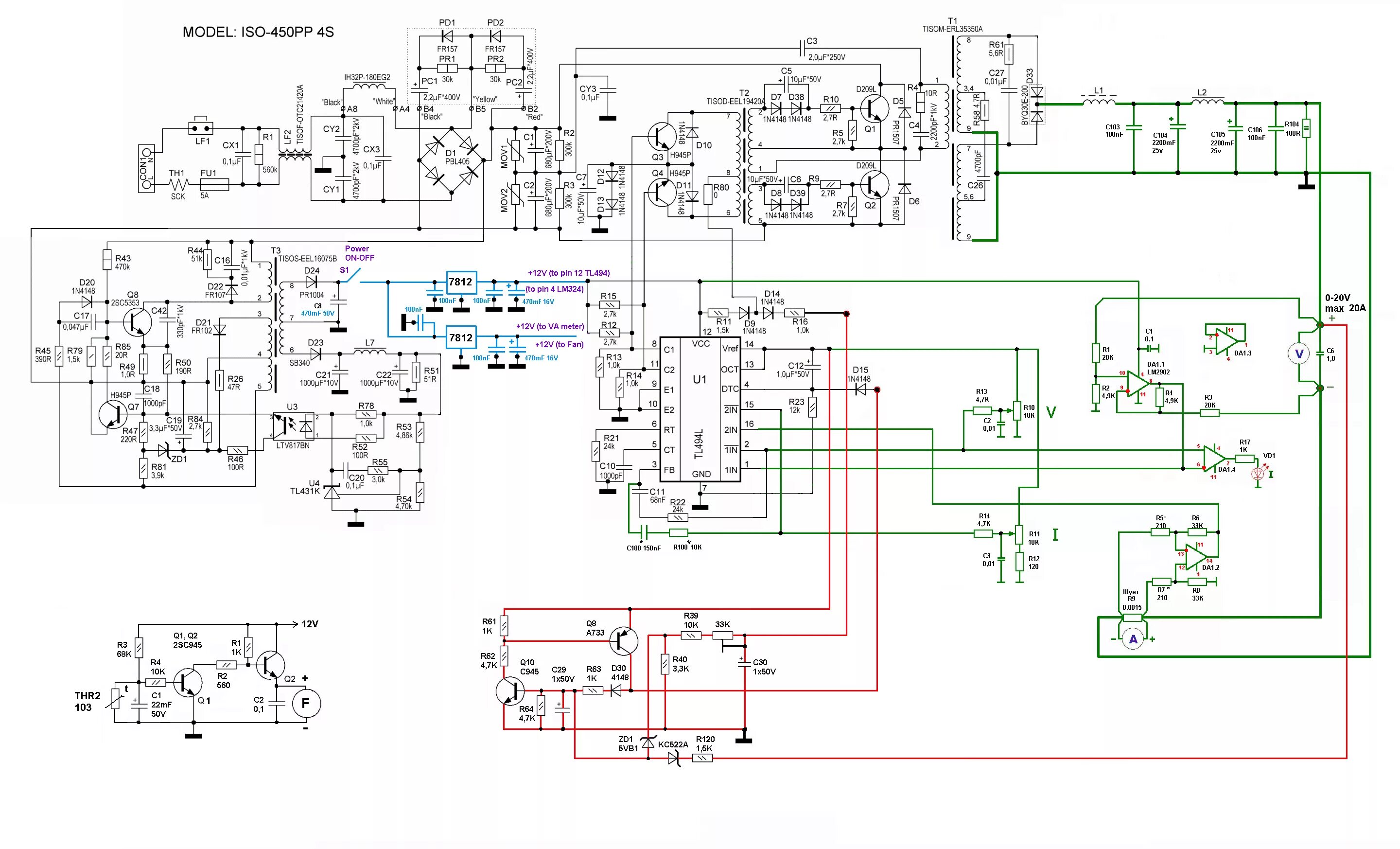1400x849 pixels.
Task: Click the THR2 103 thermistor label
Action: coord(87,701)
